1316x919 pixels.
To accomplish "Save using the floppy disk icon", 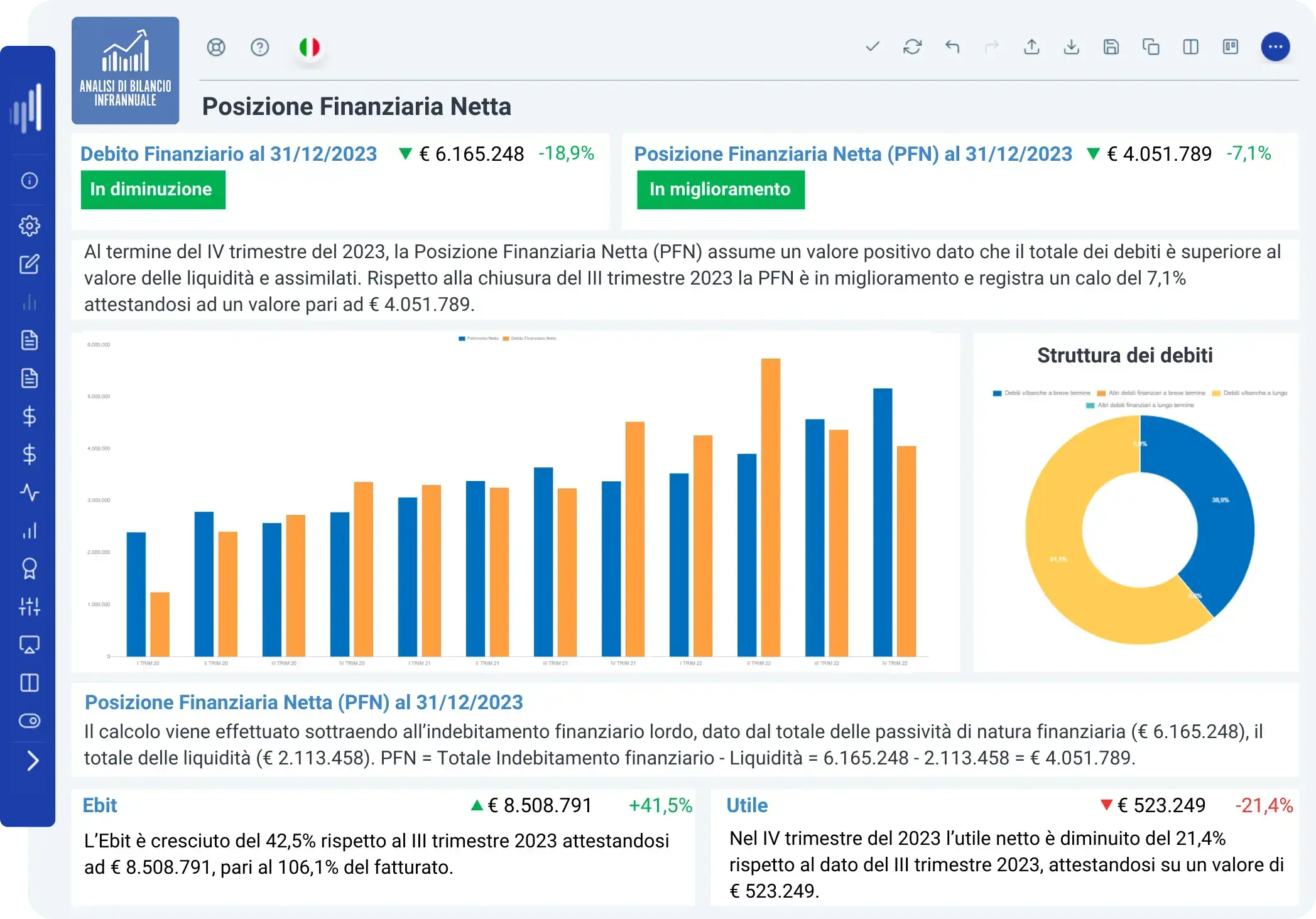I will 1111,46.
